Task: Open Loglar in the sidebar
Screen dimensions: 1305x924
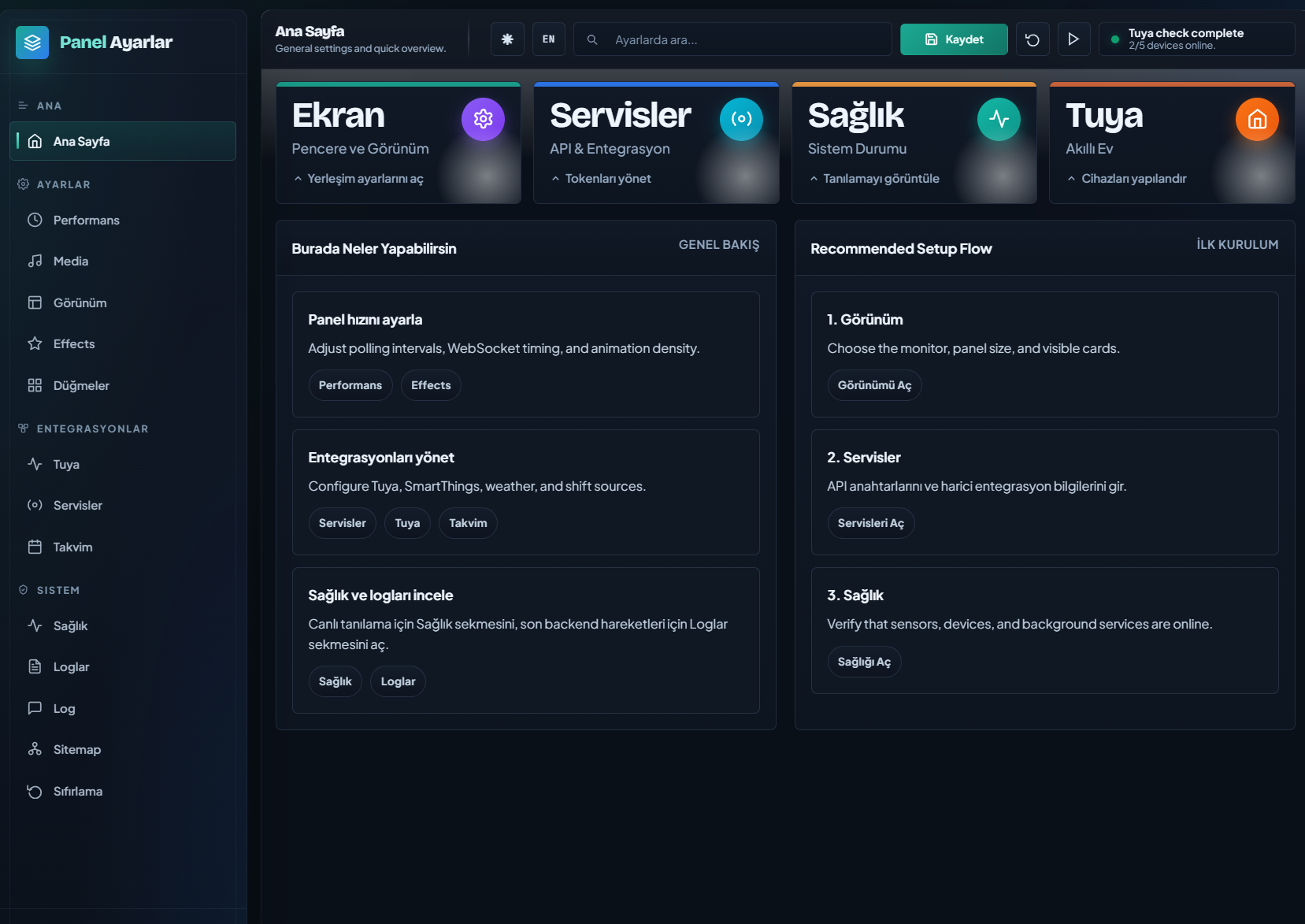Action: [x=123, y=666]
